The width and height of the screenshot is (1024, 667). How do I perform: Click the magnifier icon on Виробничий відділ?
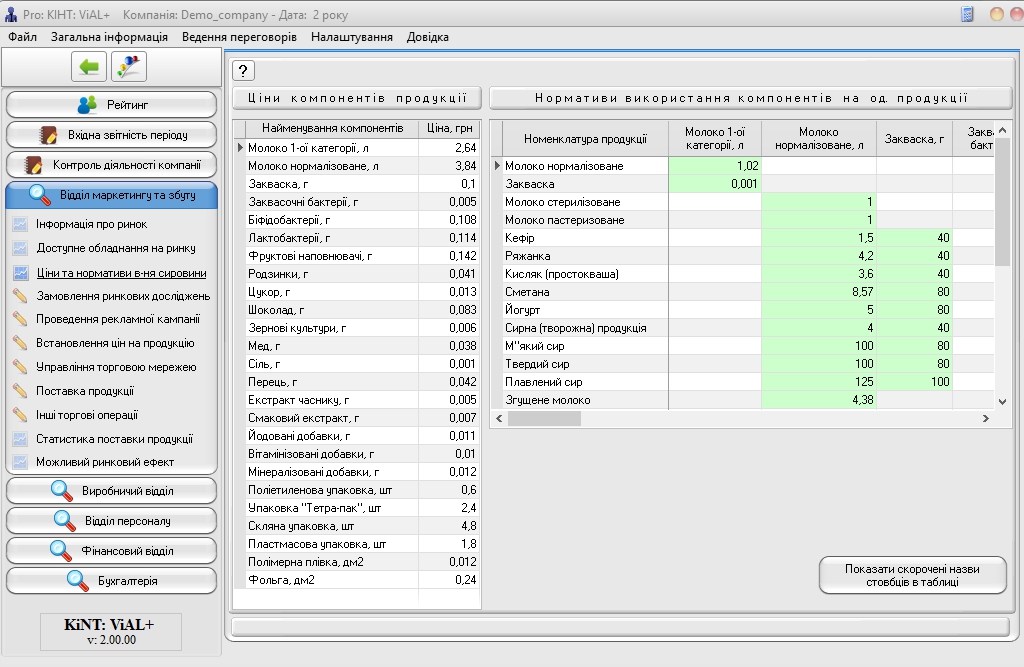pyautogui.click(x=63, y=491)
